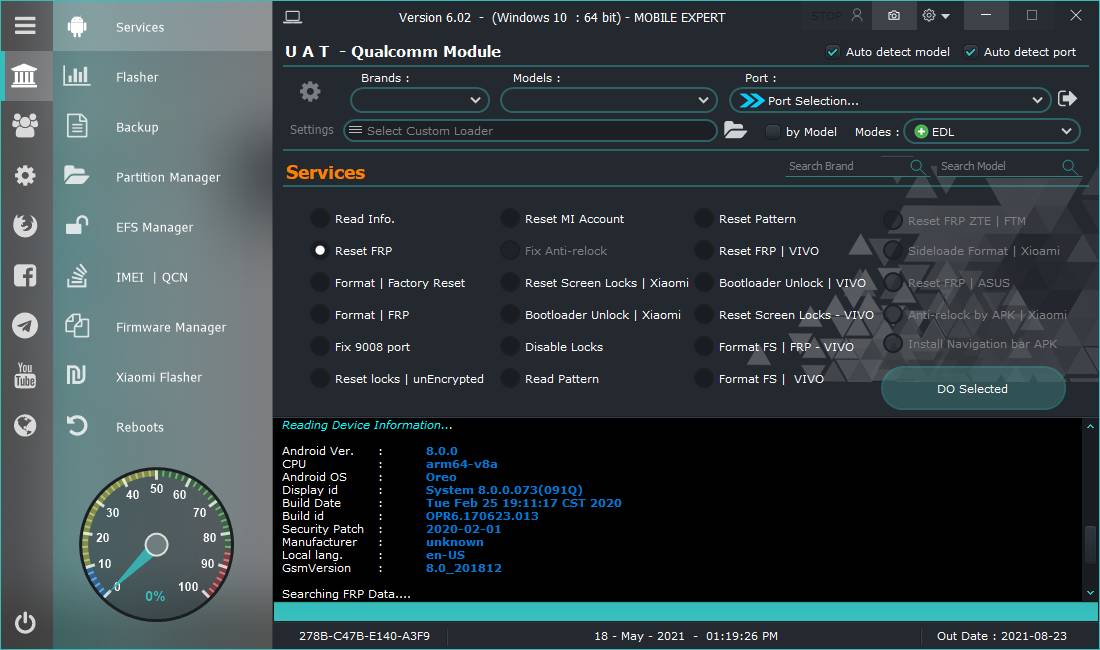The width and height of the screenshot is (1100, 650).
Task: Open the Partition Manager menu item
Action: [x=168, y=177]
